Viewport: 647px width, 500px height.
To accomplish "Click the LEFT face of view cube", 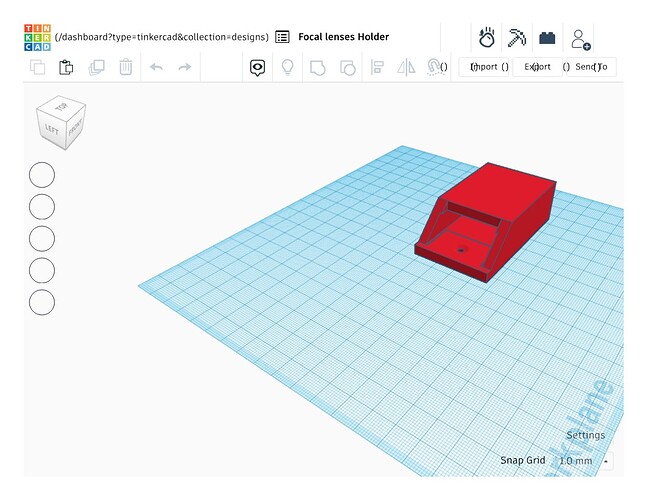I will [x=51, y=129].
